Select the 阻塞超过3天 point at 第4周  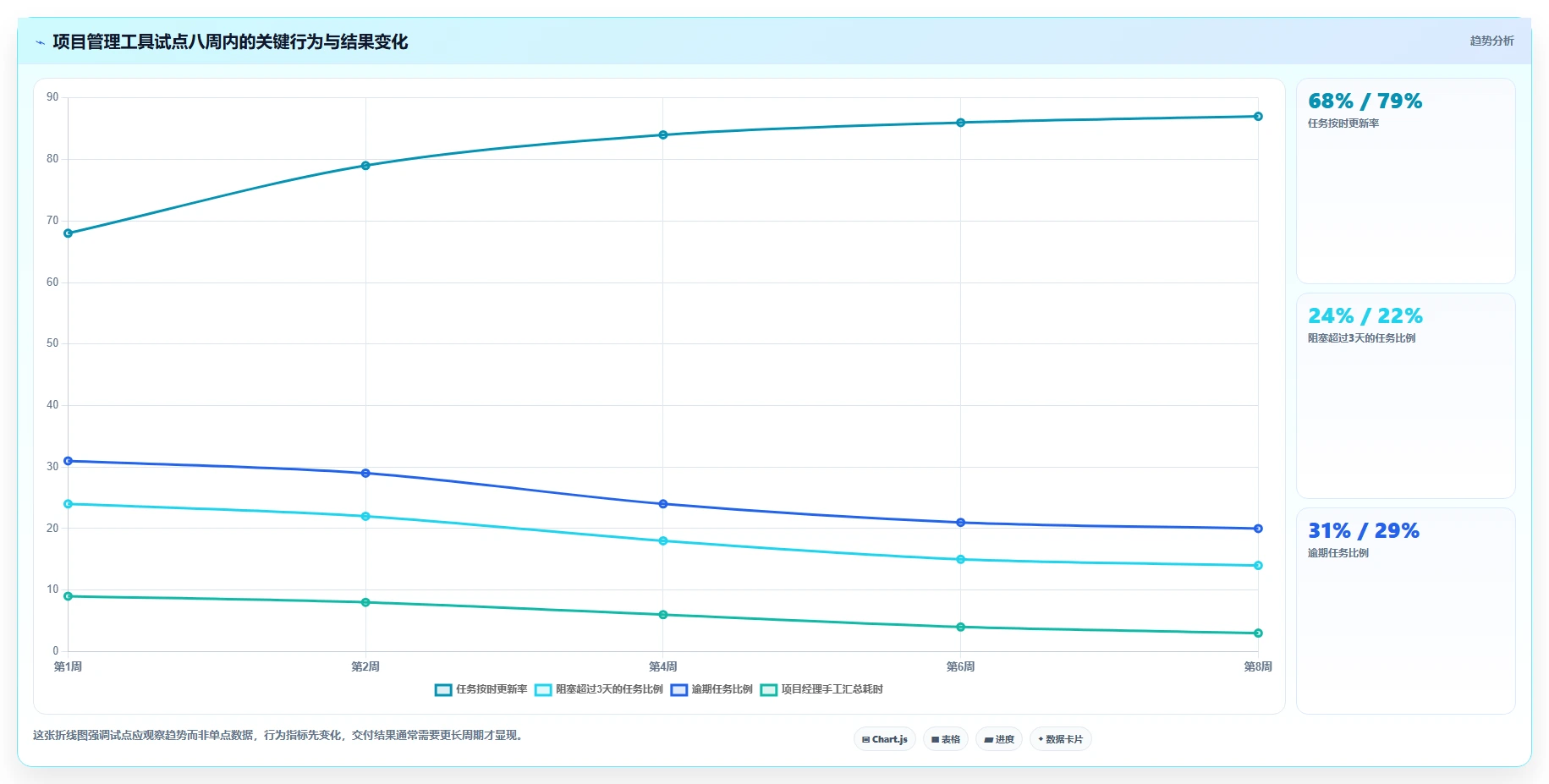[663, 541]
